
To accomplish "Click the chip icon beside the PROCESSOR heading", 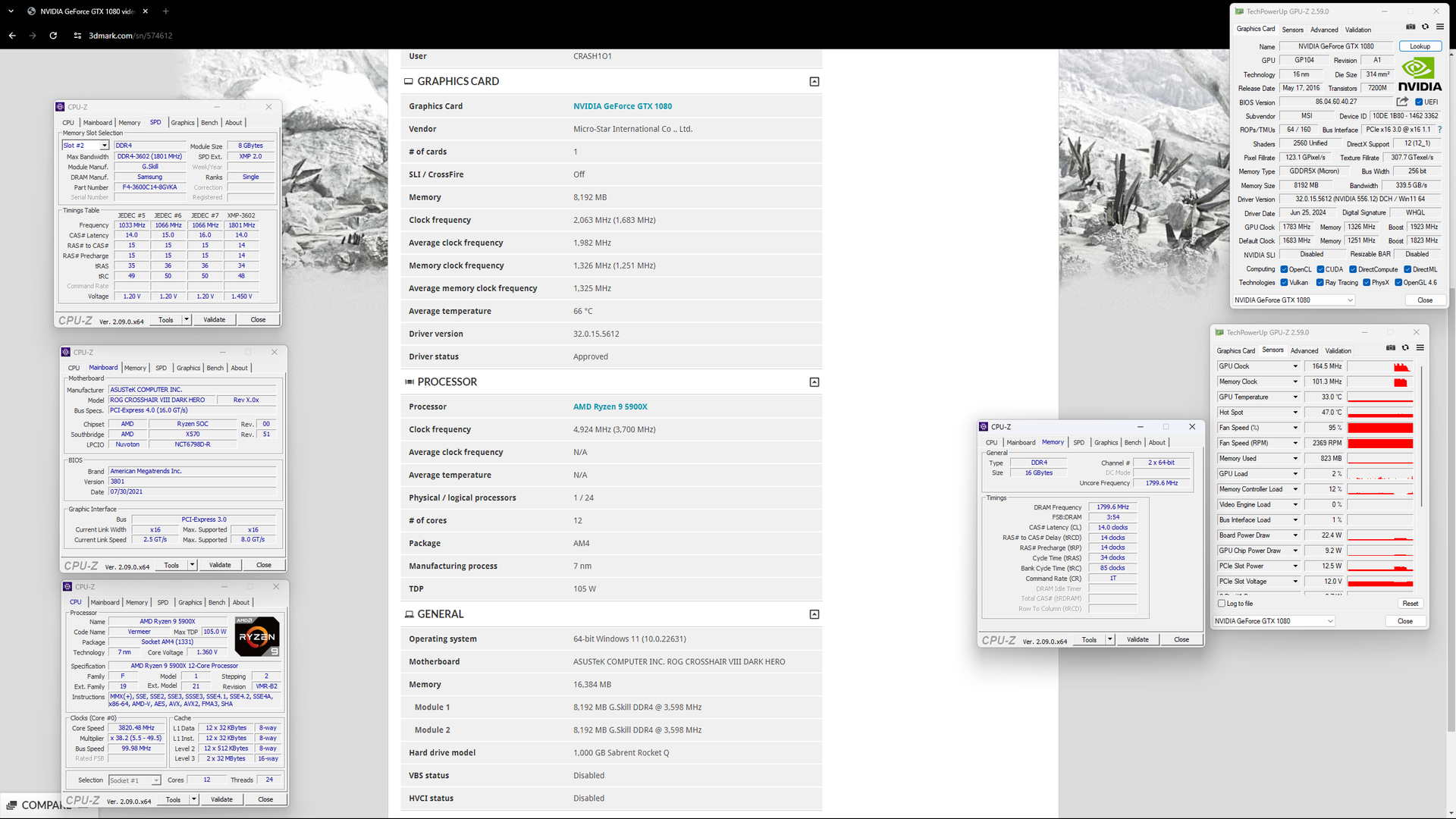I will (x=409, y=382).
